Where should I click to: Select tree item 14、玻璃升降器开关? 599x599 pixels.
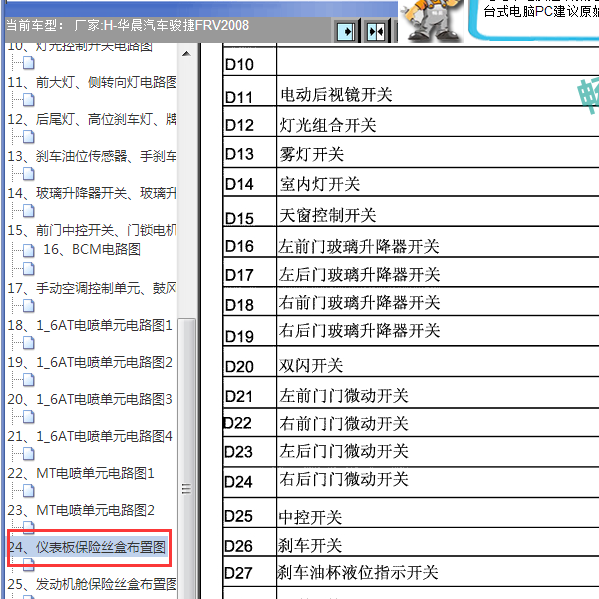click(92, 193)
